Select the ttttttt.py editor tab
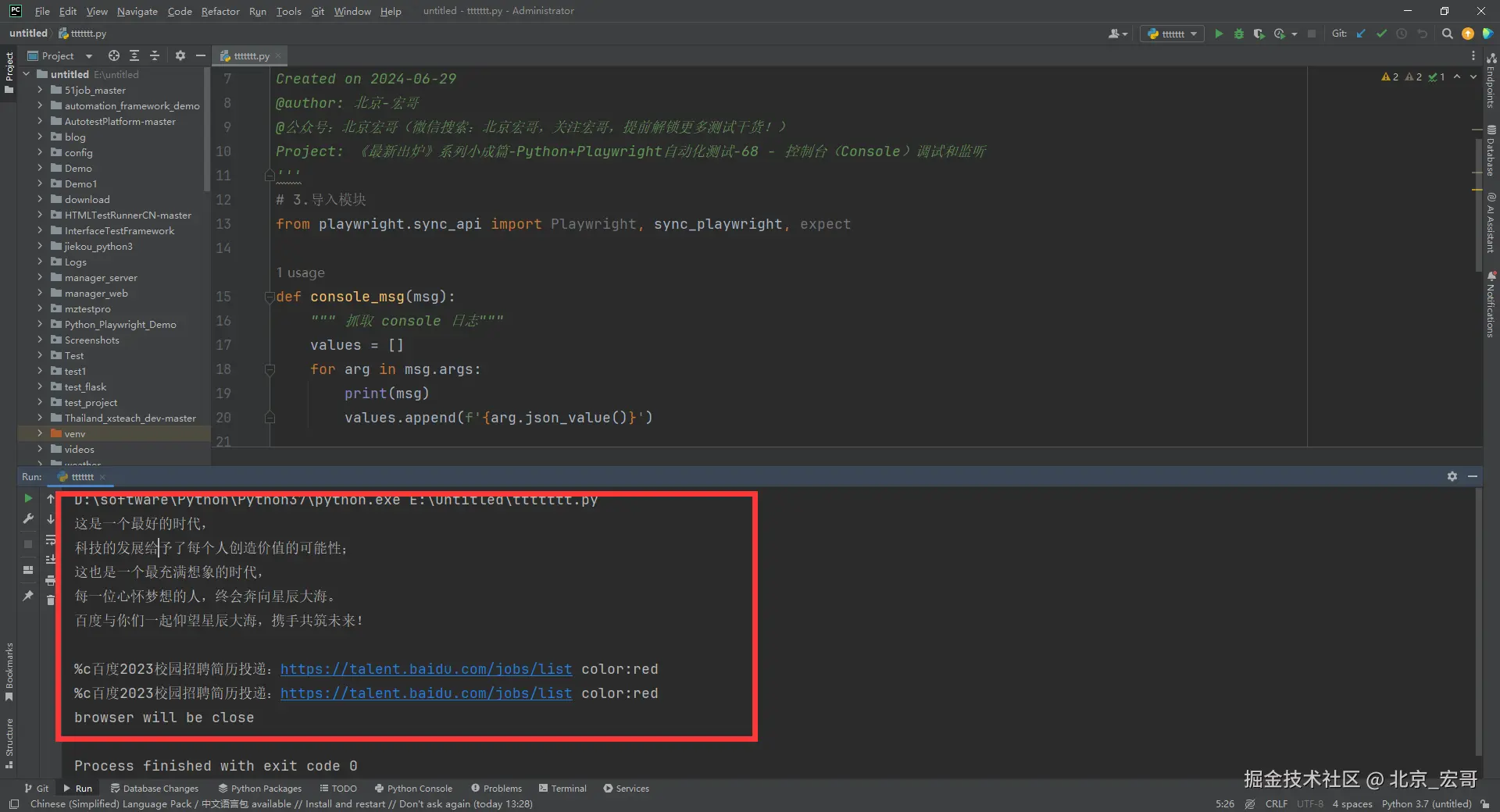Screen dimensions: 1500x812 click(x=251, y=55)
